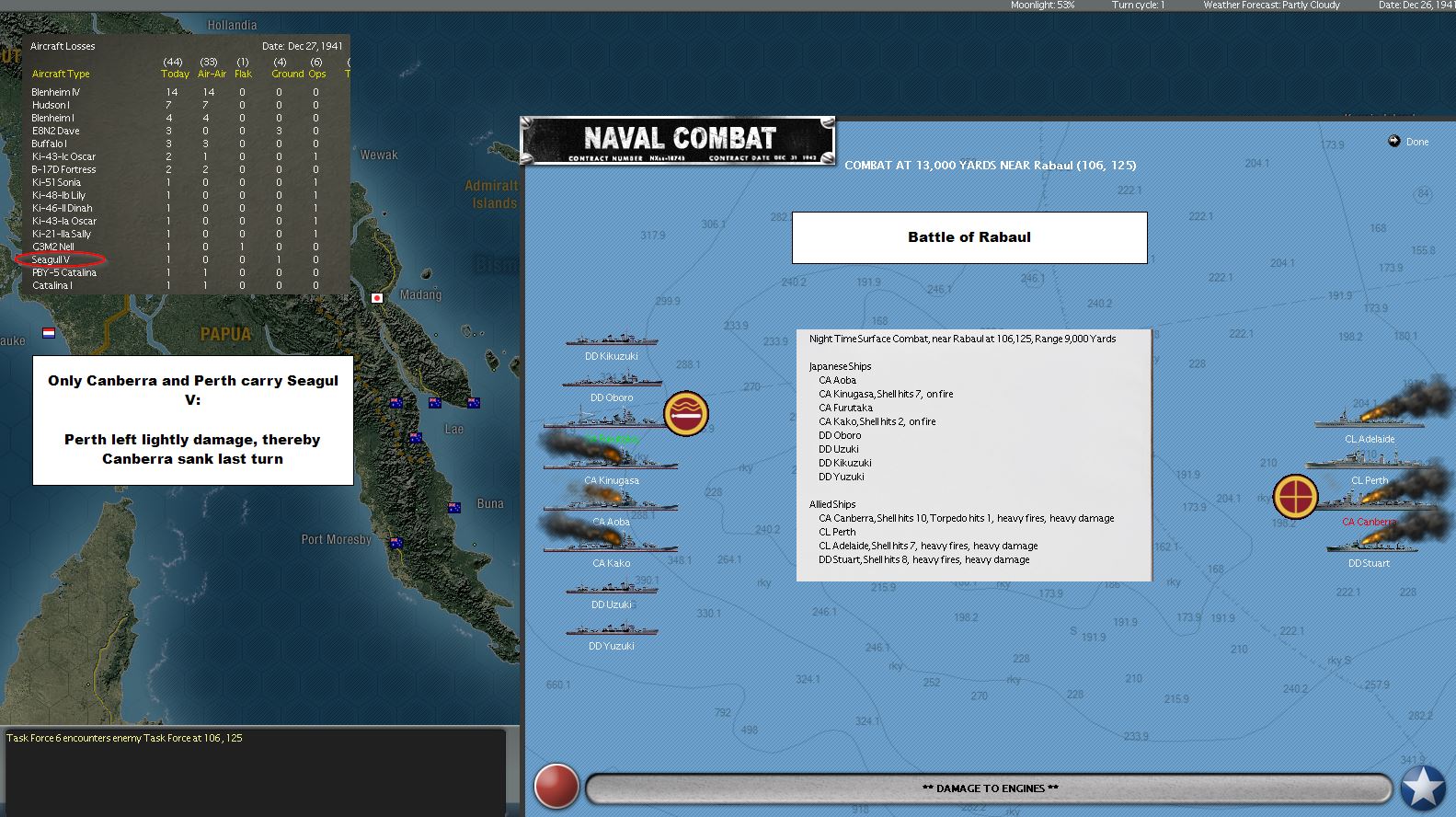This screenshot has height=817, width=1456.
Task: Click the Hollandia map label
Action: coord(232,25)
